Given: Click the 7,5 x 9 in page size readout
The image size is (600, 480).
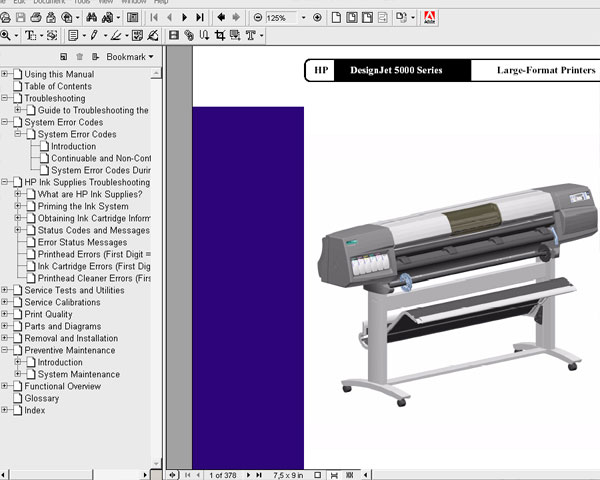Looking at the screenshot, I should point(288,475).
